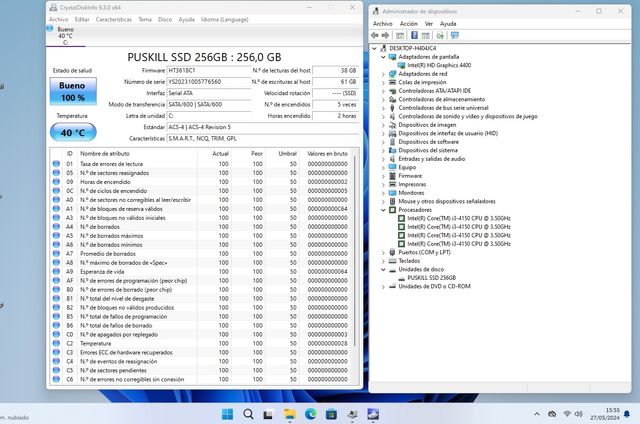The width and height of the screenshot is (640, 424).
Task: Click the Device Manager taskbar icon
Action: (x=352, y=414)
